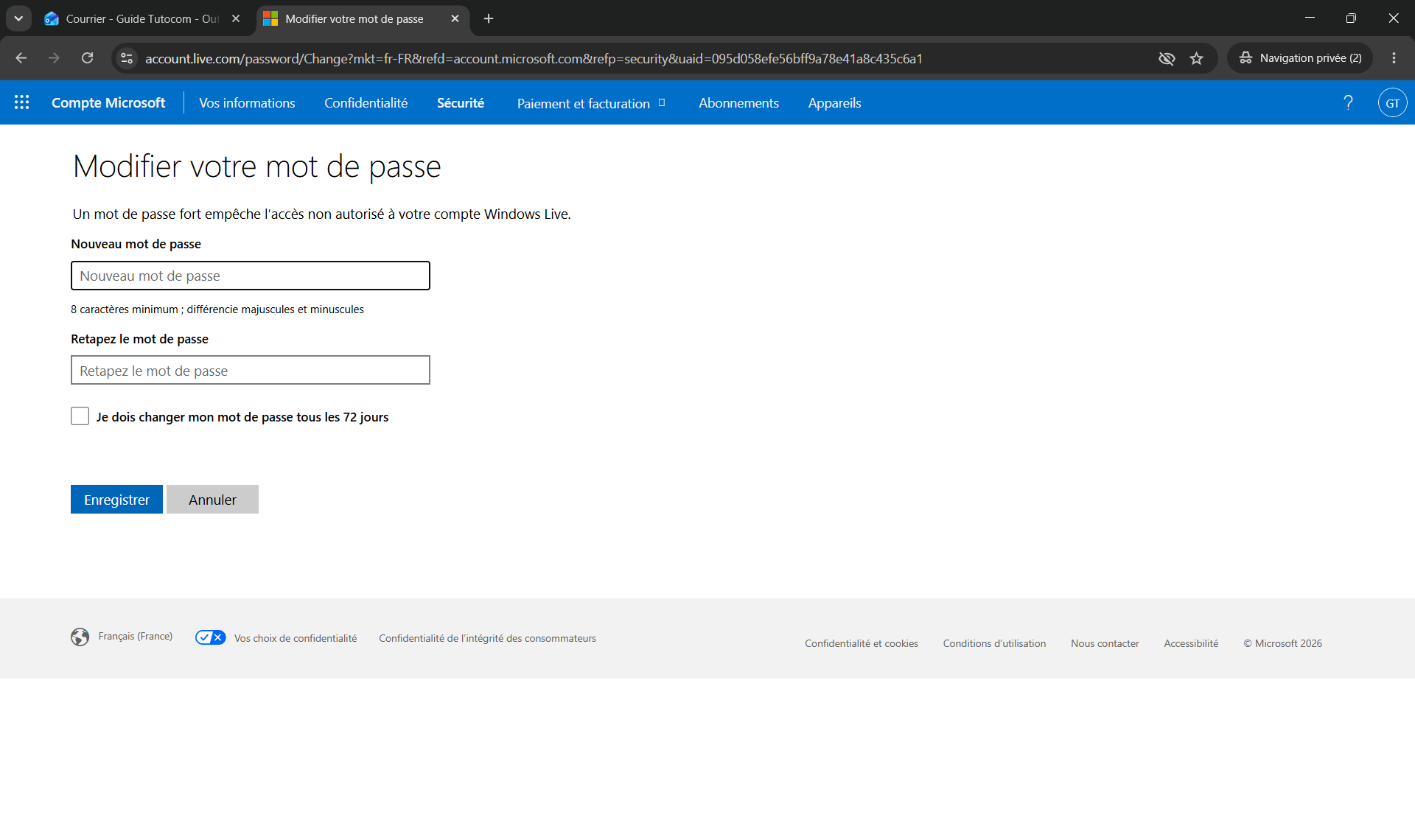Click the globe language icon in footer

(80, 637)
